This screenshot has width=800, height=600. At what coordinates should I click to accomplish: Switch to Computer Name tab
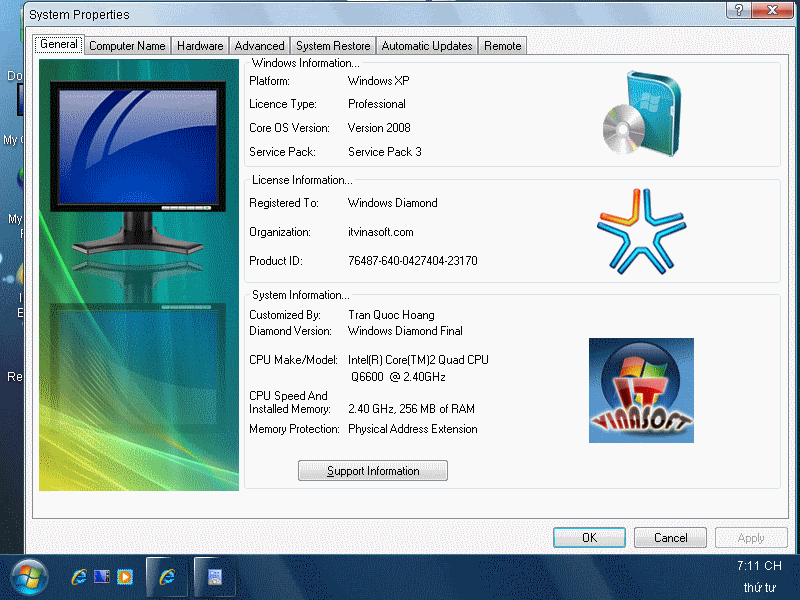pos(127,46)
